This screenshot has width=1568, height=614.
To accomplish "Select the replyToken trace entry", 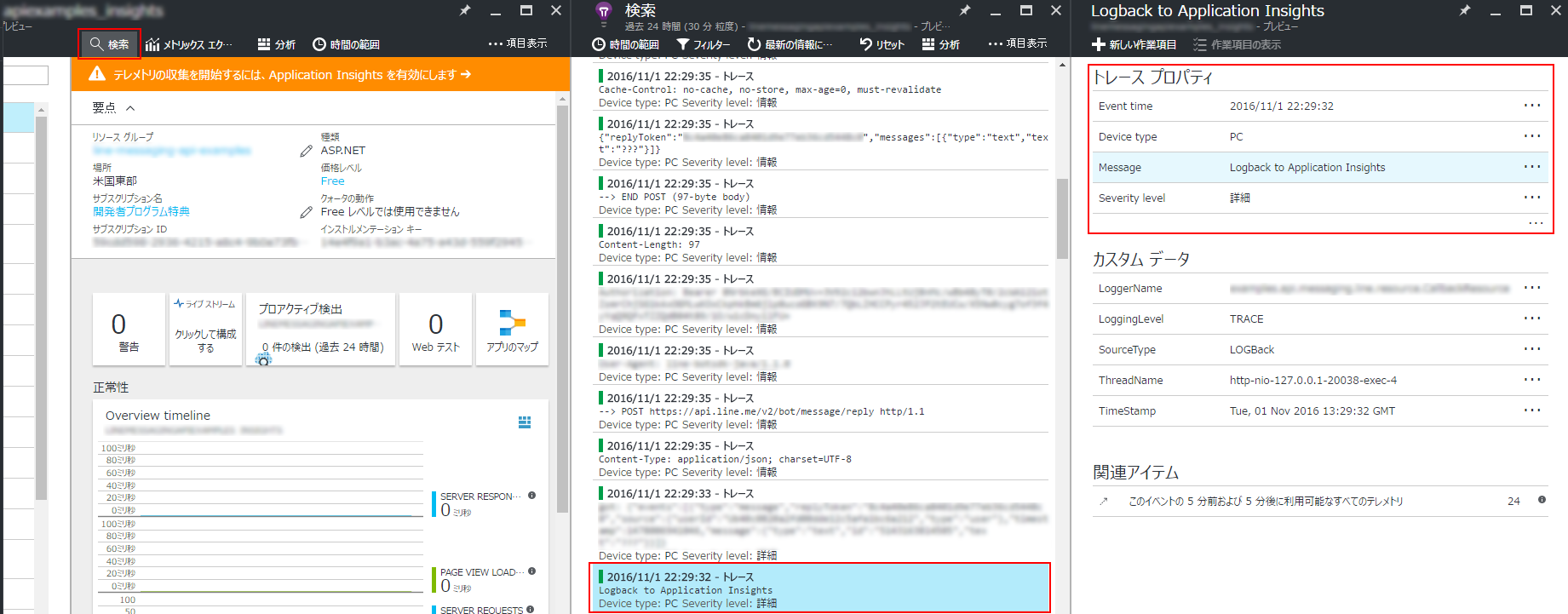I will pyautogui.click(x=822, y=142).
